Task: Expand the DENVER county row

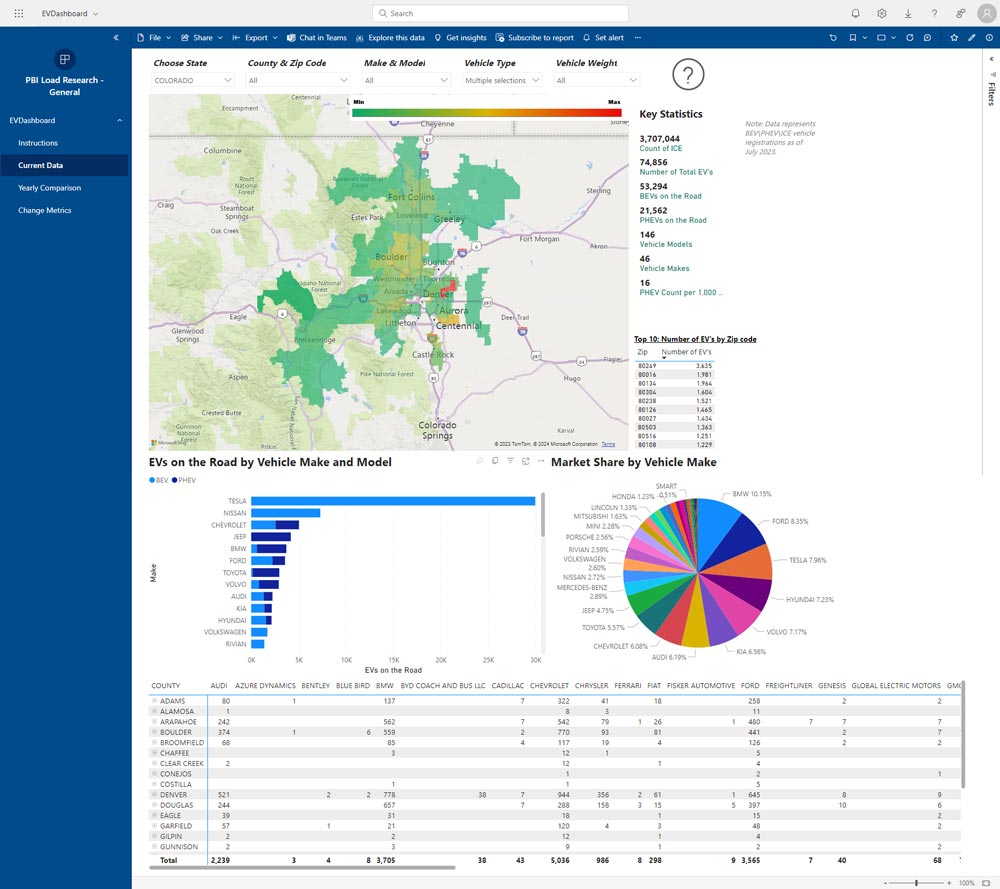Action: click(x=154, y=793)
